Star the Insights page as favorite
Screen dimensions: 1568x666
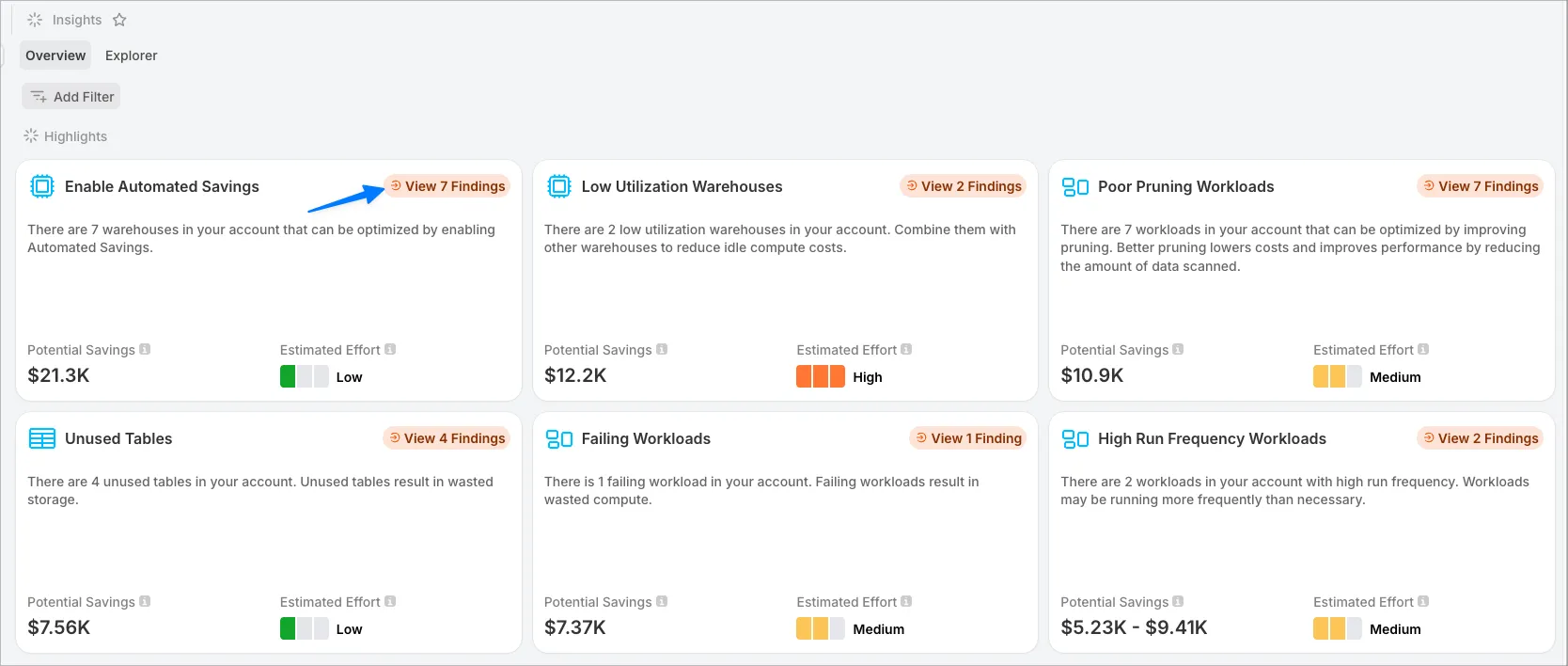pos(119,20)
